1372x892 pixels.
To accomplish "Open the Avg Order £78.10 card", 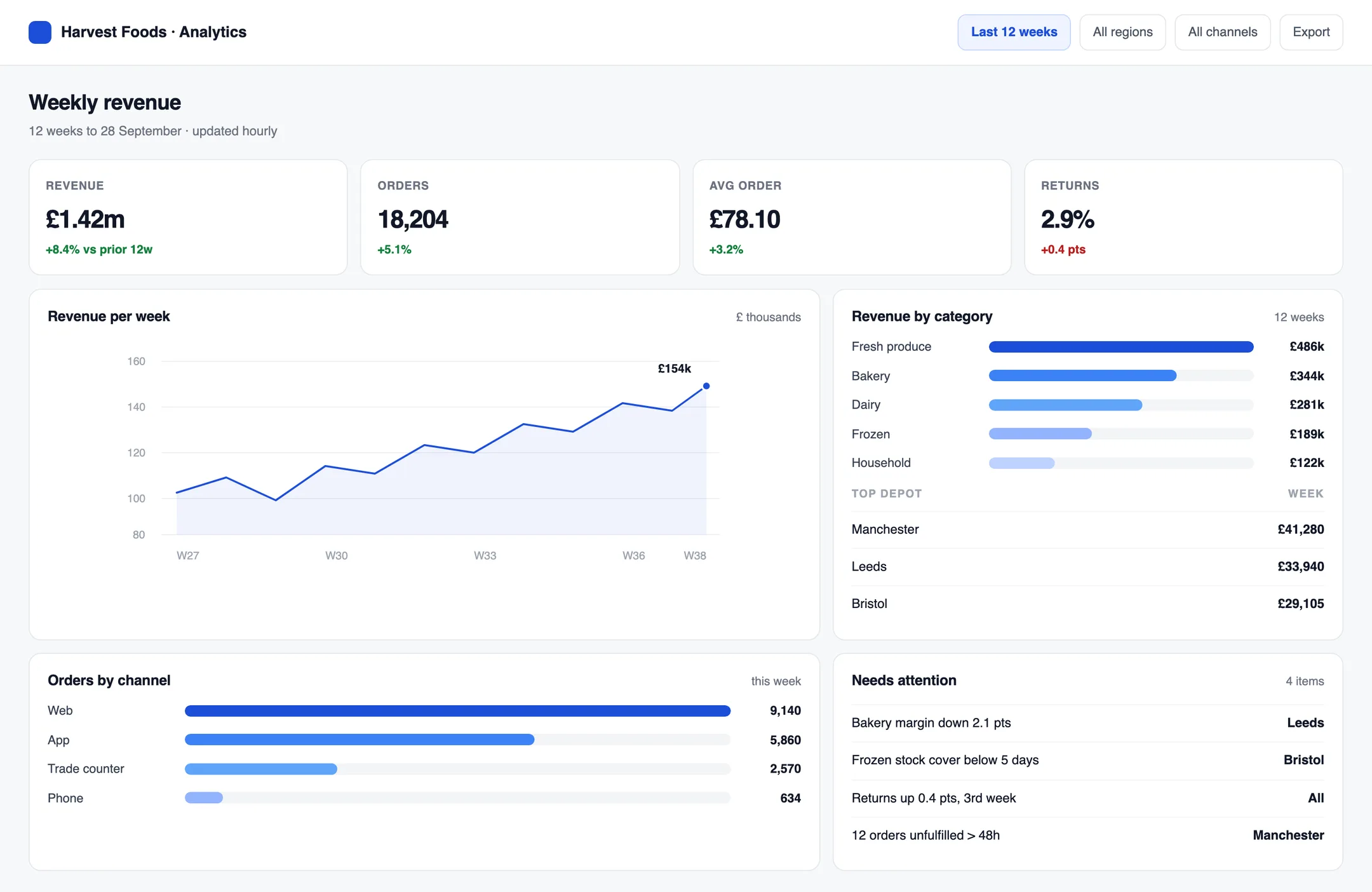I will click(852, 217).
